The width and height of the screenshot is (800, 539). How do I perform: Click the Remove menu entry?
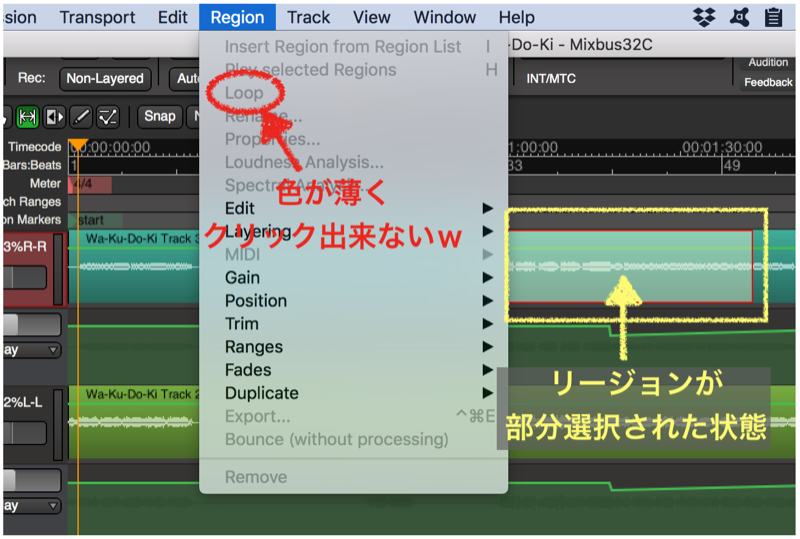click(x=353, y=477)
